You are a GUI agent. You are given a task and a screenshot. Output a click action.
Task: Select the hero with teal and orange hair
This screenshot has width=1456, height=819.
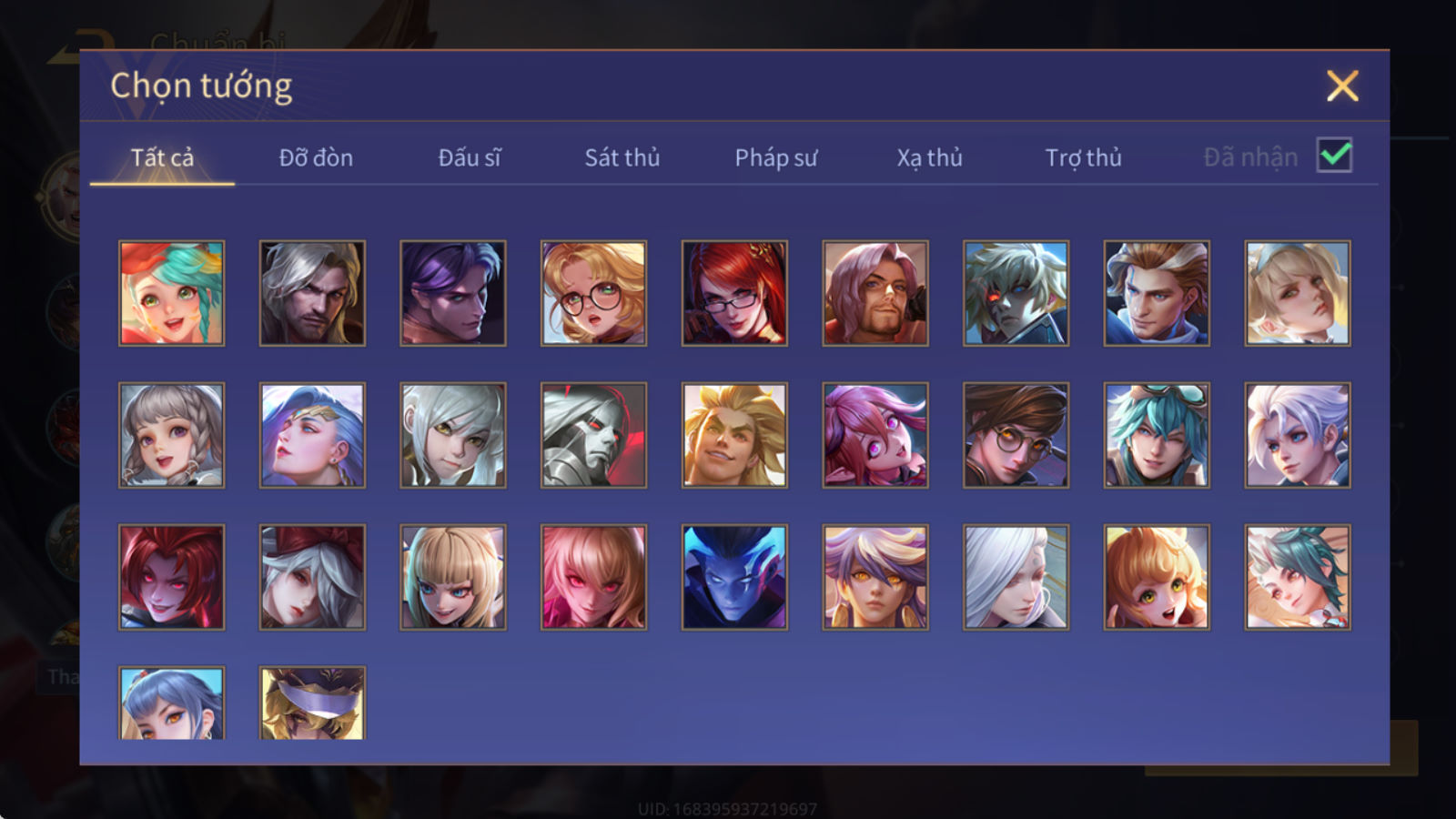171,293
